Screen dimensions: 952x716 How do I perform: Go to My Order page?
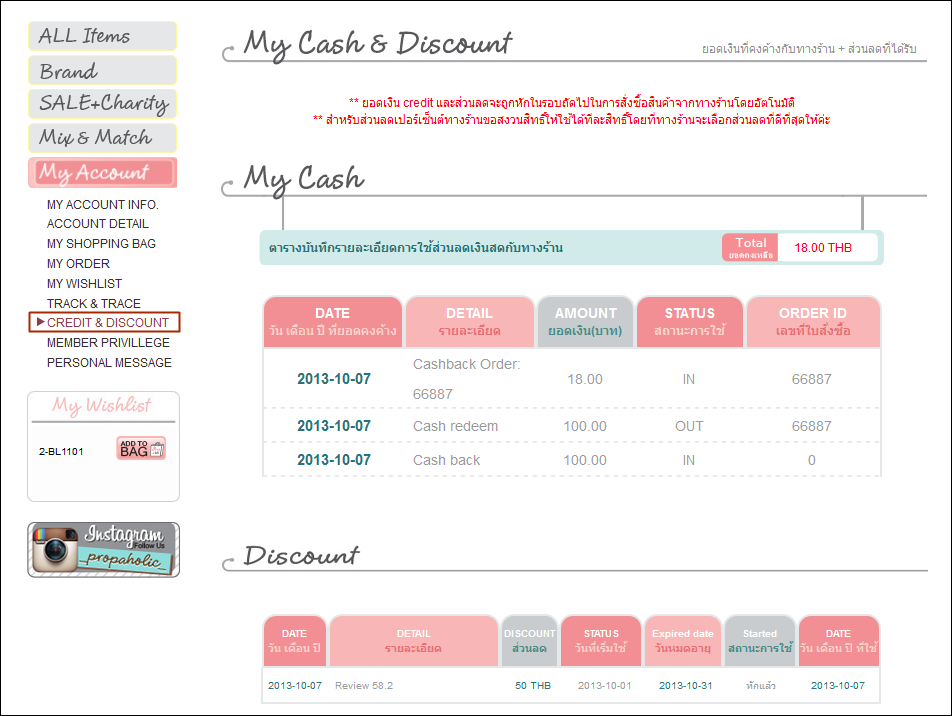tap(78, 264)
